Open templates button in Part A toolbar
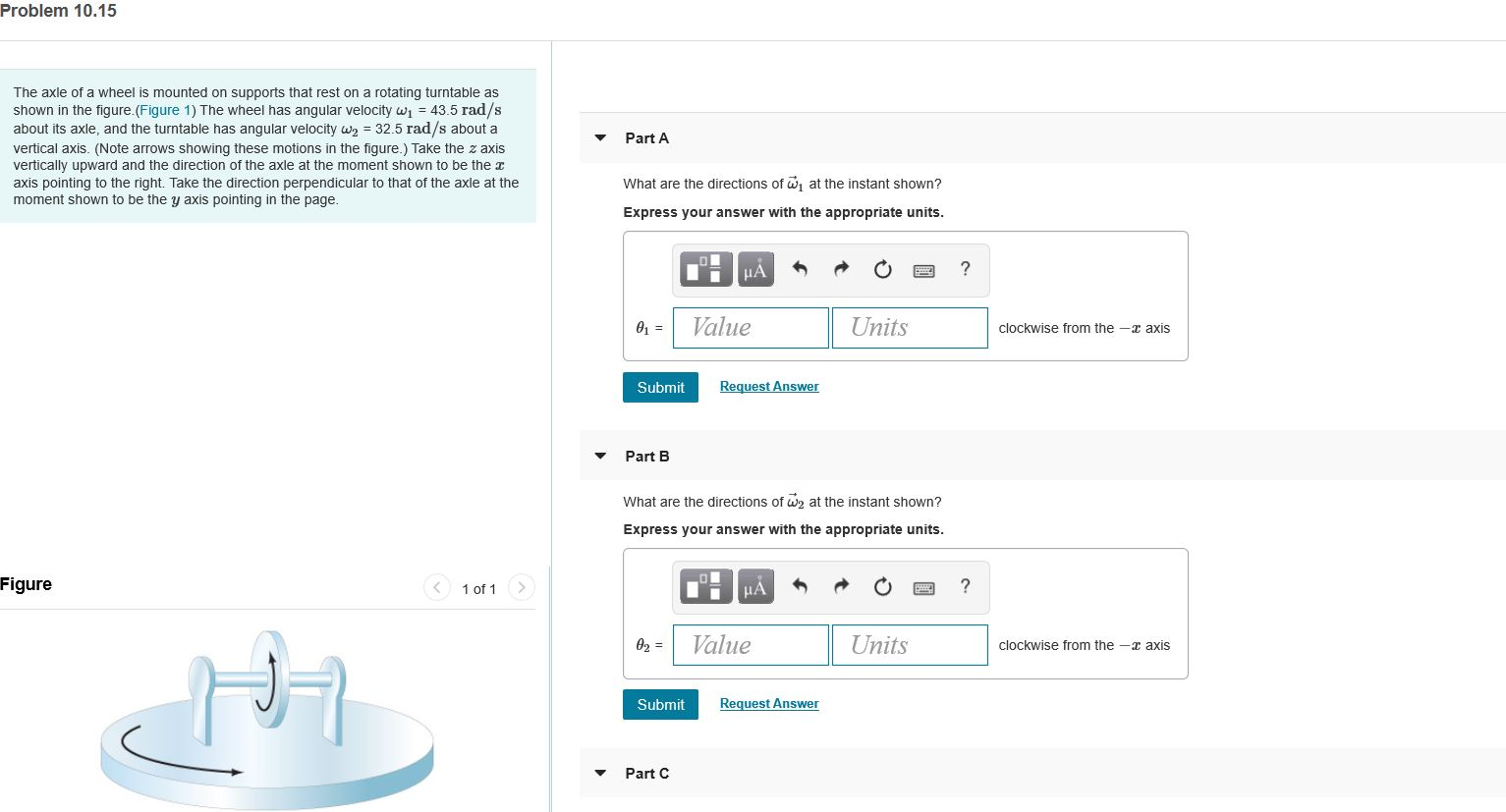 pos(707,269)
